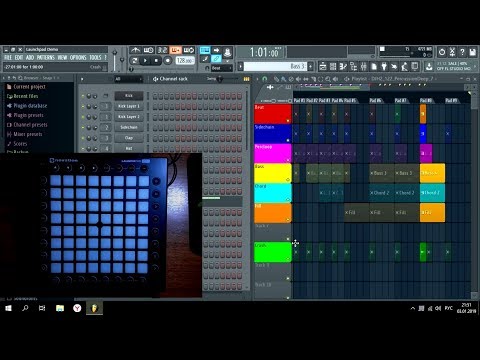This screenshot has width=480, height=360.
Task: Select the Kick channel button
Action: click(129, 96)
